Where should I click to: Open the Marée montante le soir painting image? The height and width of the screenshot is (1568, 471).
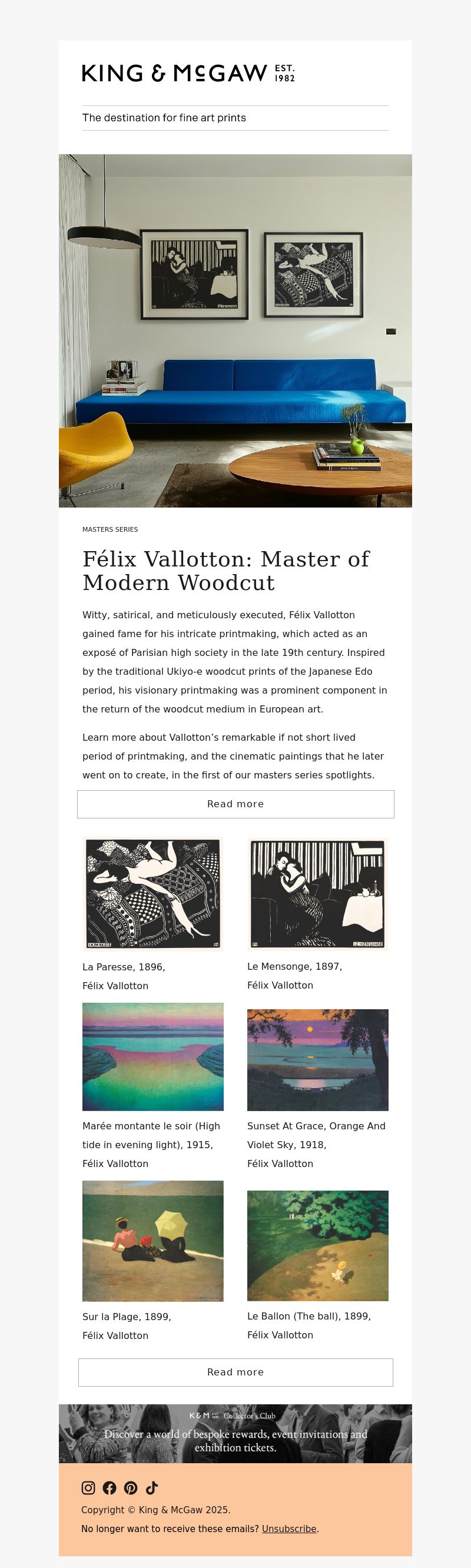click(152, 1056)
